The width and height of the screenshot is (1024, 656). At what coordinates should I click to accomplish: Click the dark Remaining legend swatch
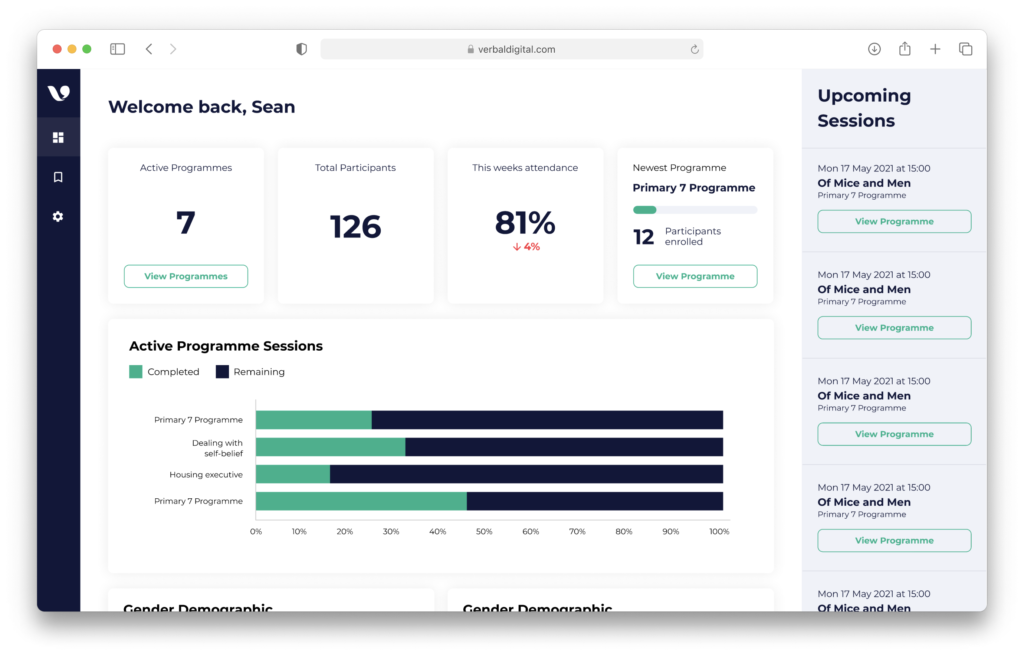(x=222, y=372)
